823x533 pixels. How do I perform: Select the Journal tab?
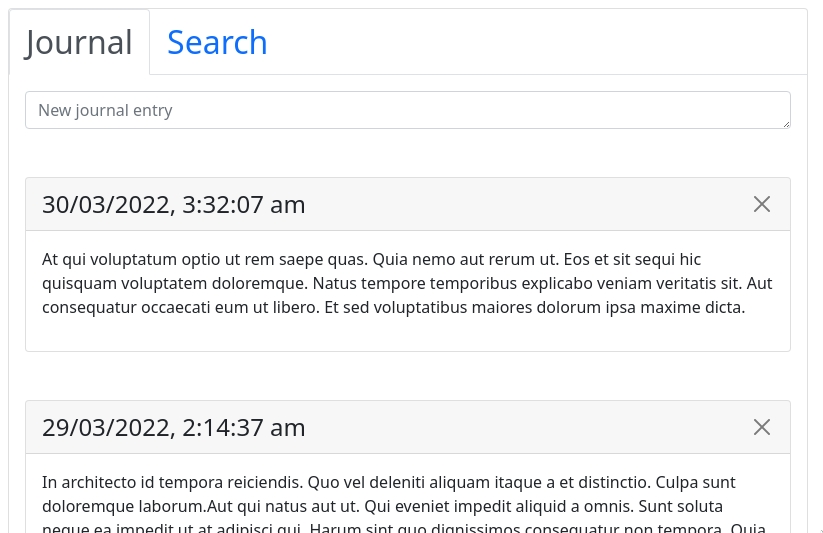[x=79, y=42]
